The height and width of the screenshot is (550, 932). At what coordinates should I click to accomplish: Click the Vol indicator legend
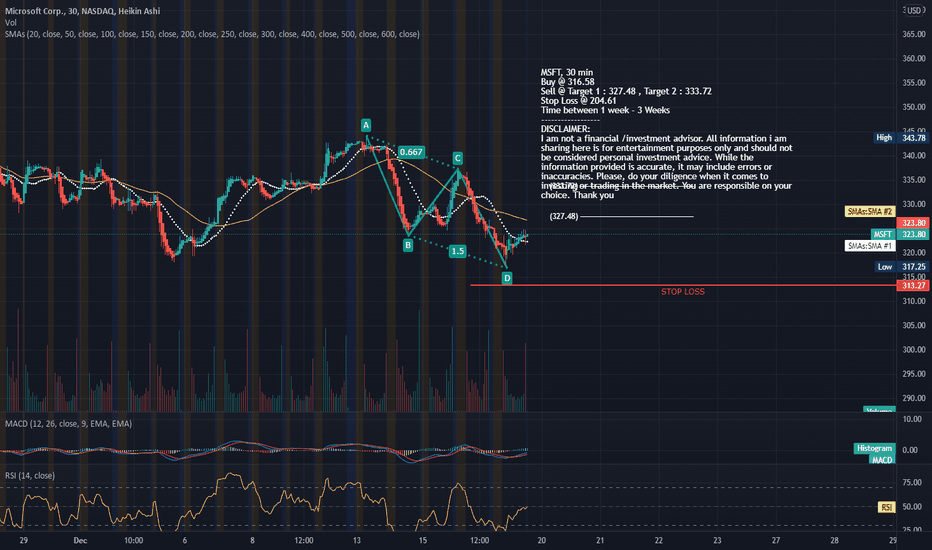point(11,23)
